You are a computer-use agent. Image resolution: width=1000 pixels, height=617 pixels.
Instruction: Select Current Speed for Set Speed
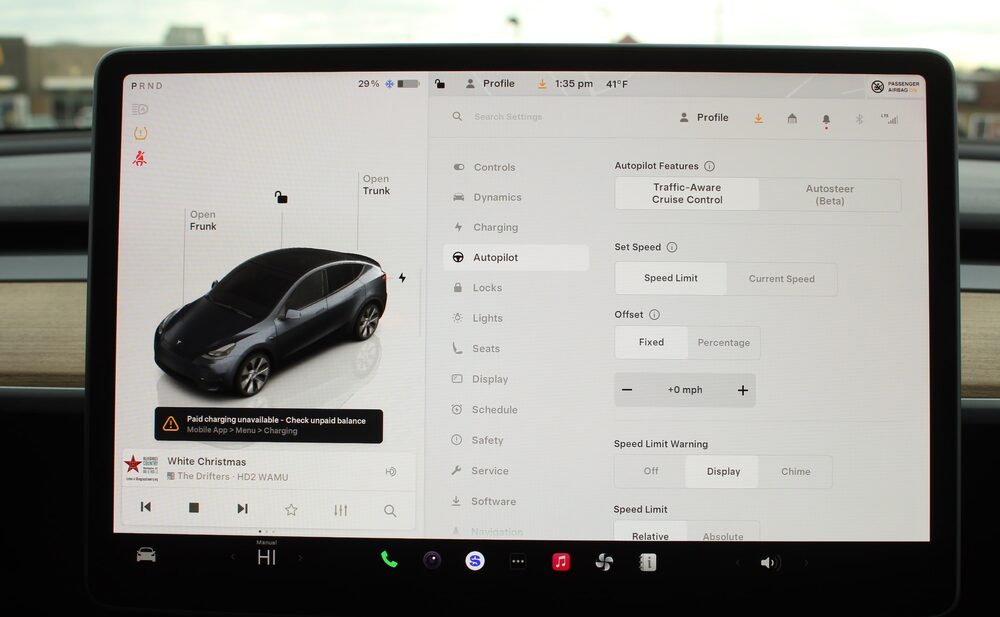pyautogui.click(x=781, y=279)
